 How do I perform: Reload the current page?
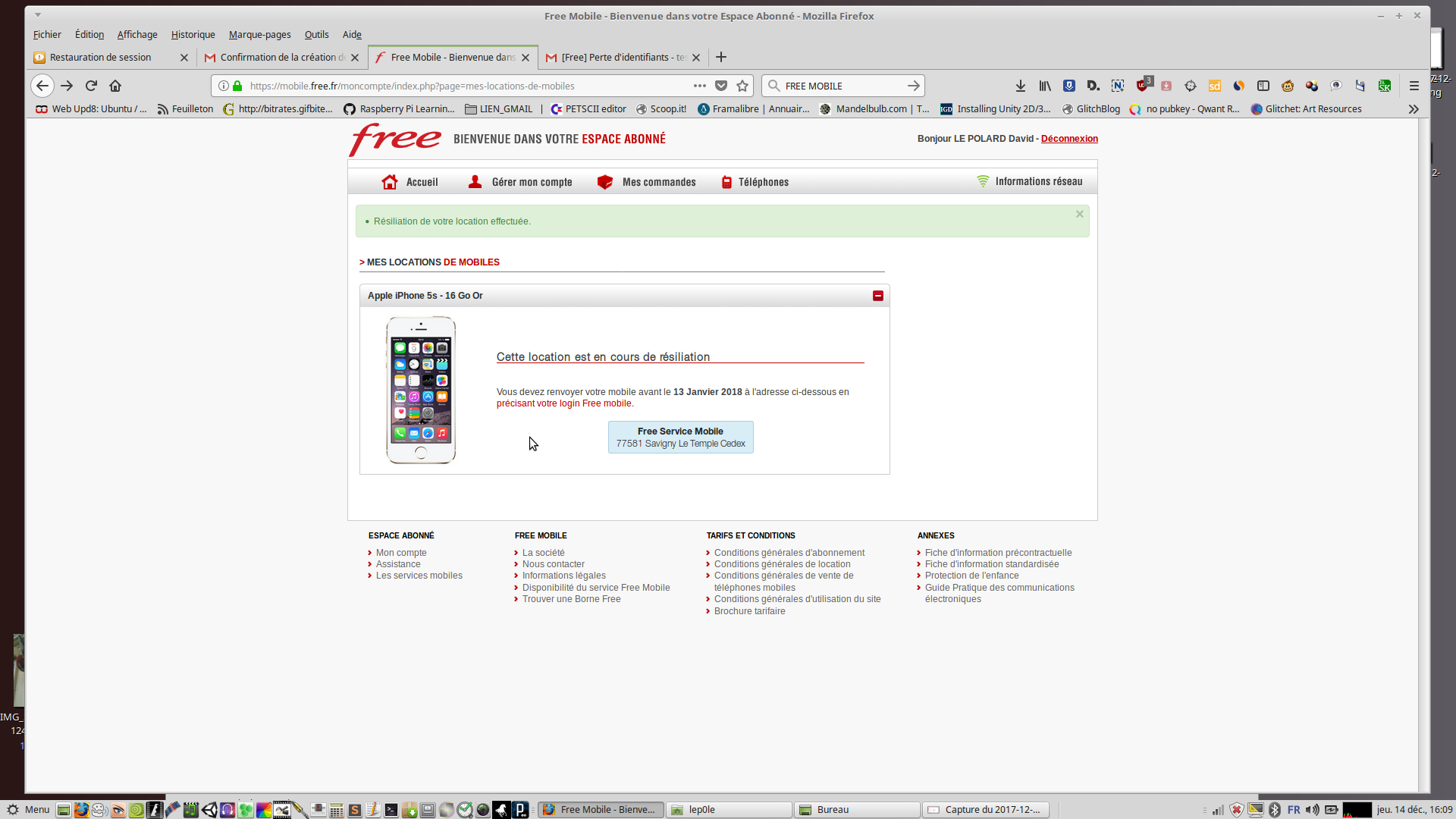pos(91,86)
